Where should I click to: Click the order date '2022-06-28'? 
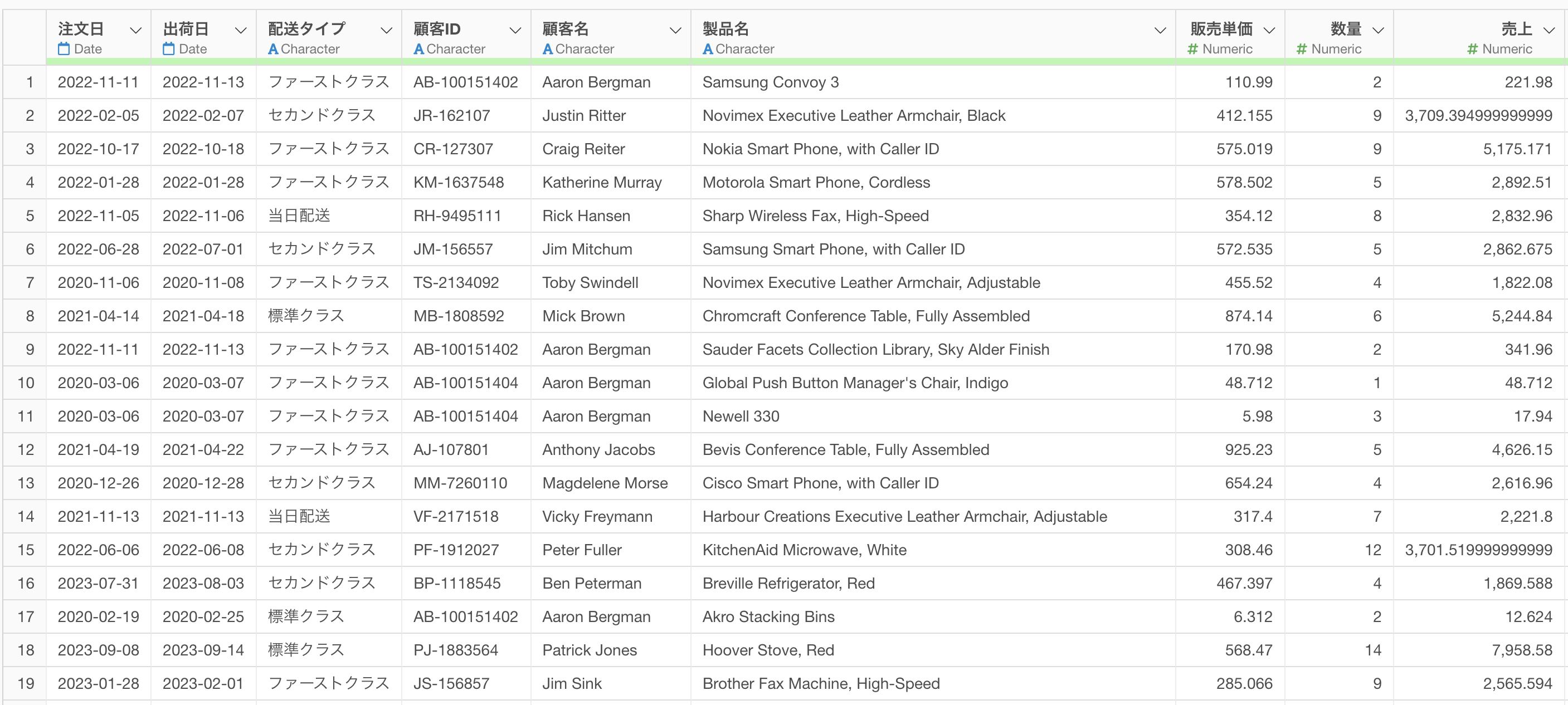pyautogui.click(x=98, y=249)
